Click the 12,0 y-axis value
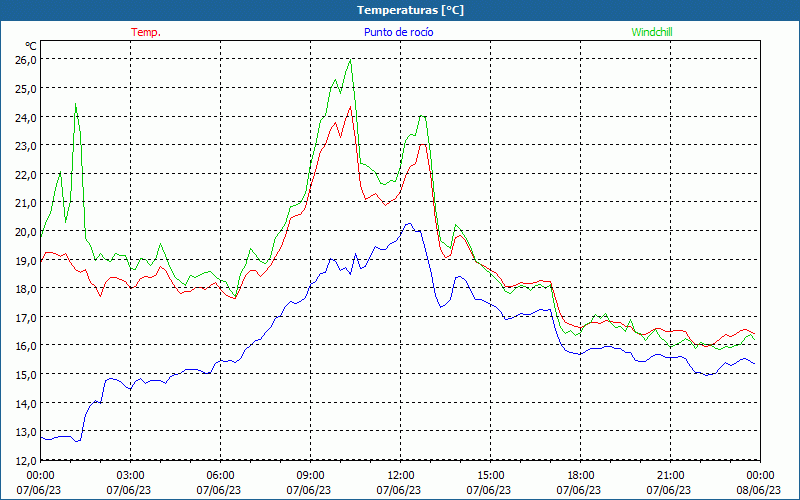800x500 pixels. pos(26,460)
